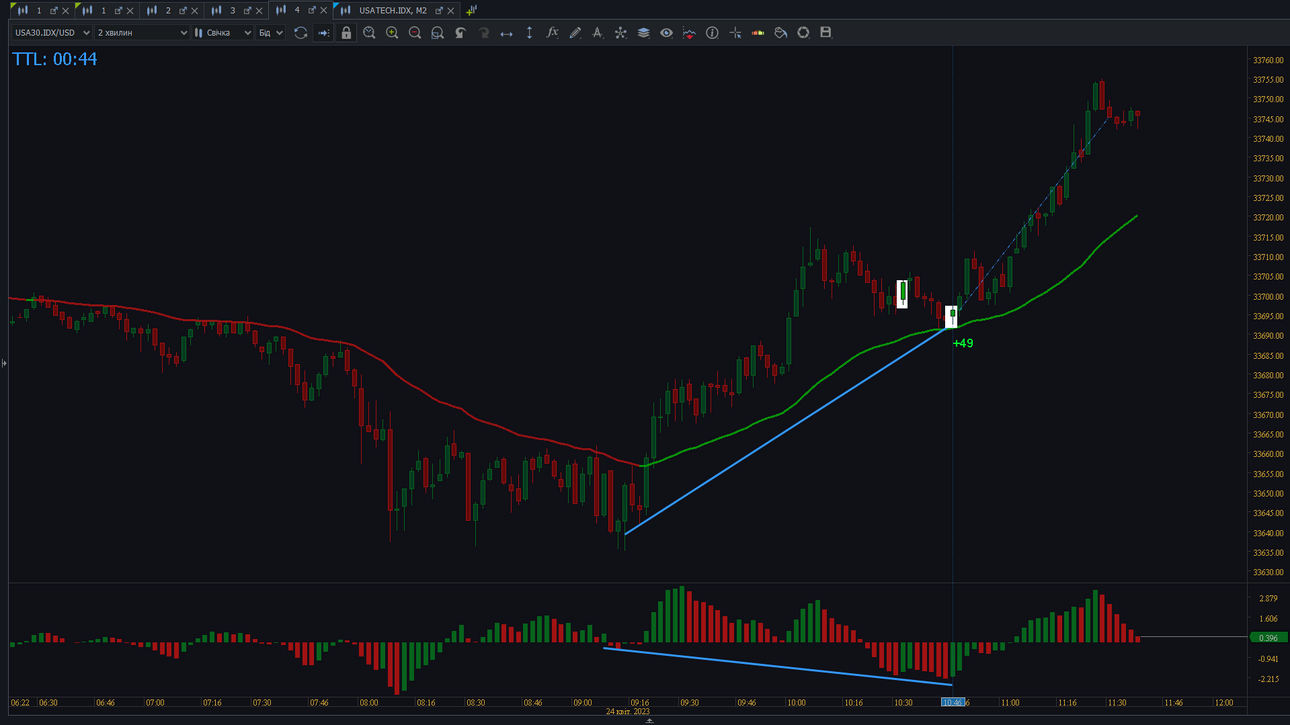1290x725 pixels.
Task: Click the magnifier with clock icon
Action: tap(369, 33)
